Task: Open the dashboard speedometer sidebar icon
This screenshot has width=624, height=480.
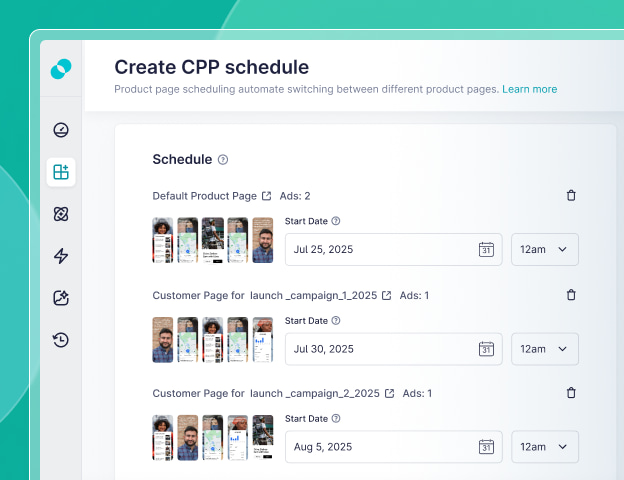Action: tap(61, 130)
